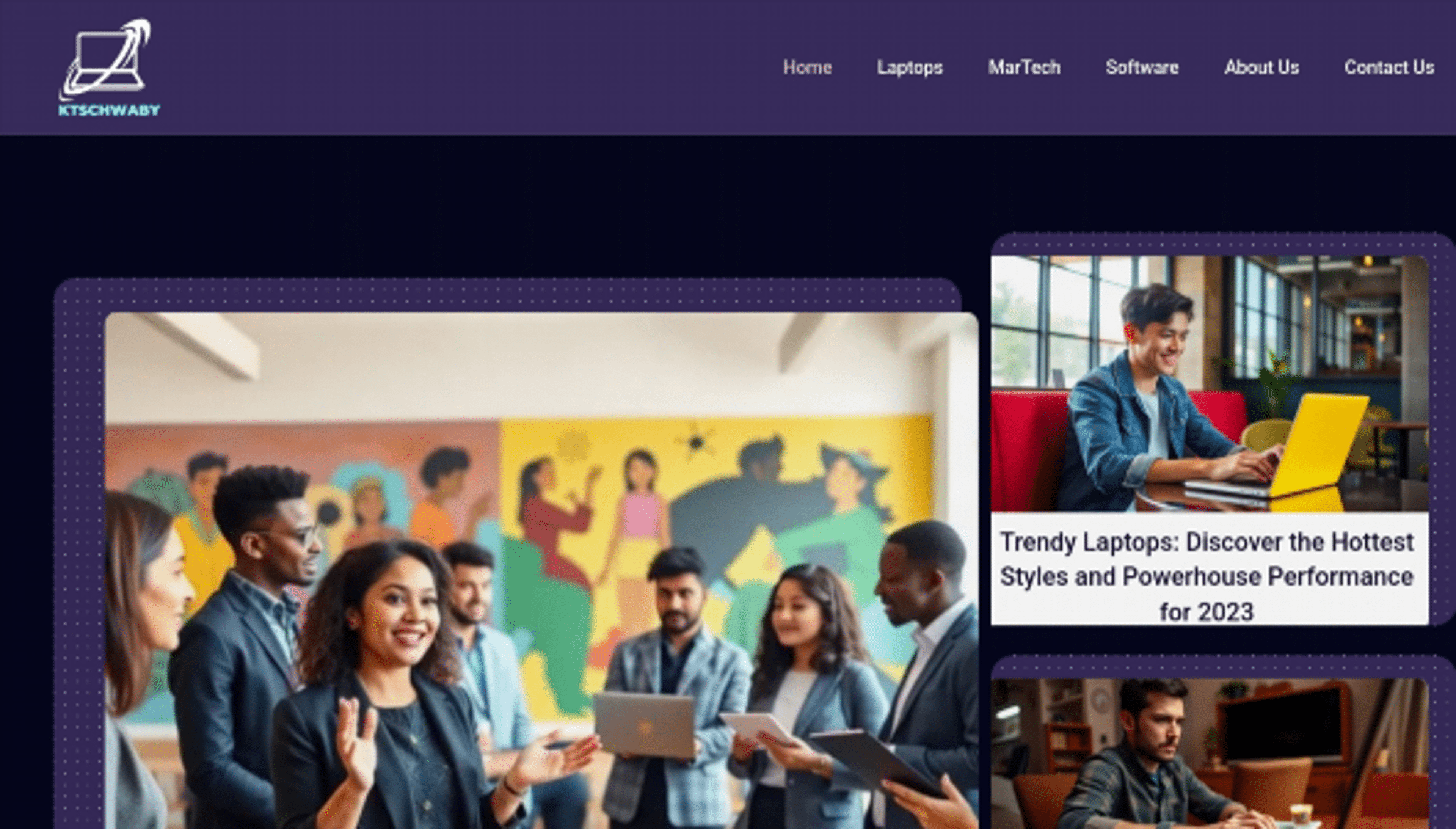Open the Home menu item

tap(807, 67)
